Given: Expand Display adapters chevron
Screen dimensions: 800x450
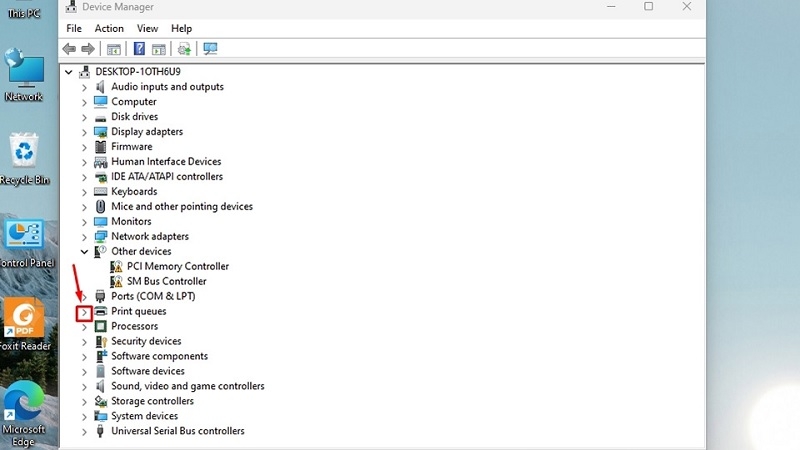Looking at the screenshot, I should (x=84, y=132).
